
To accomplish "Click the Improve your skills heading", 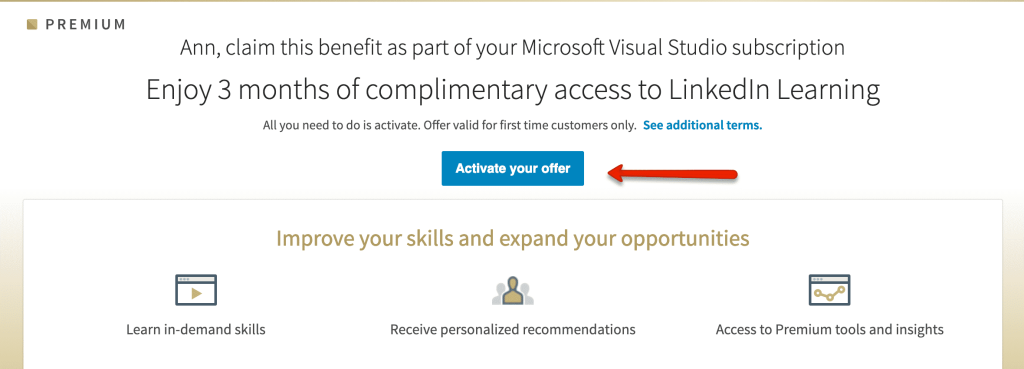I will [513, 238].
